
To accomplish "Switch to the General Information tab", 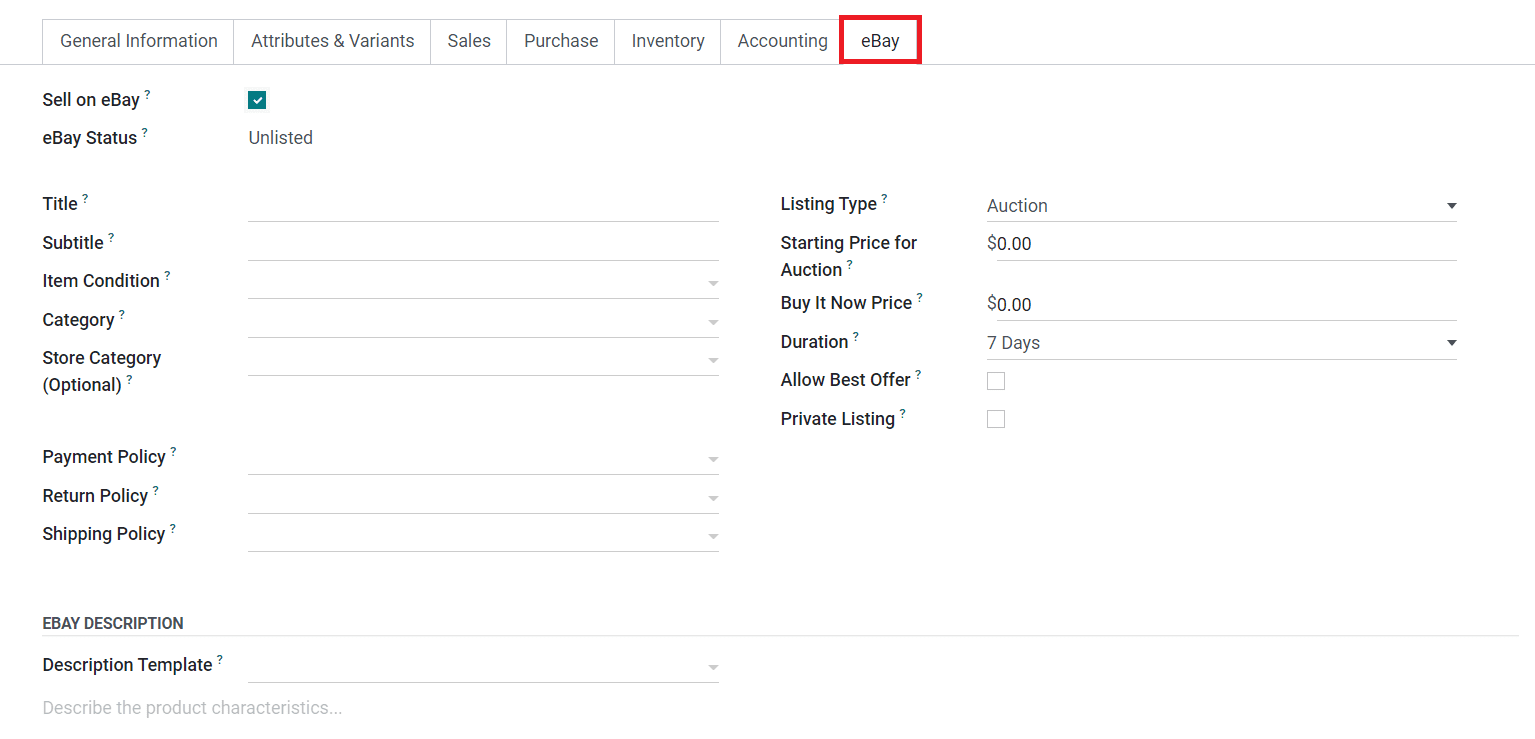I will tap(139, 41).
